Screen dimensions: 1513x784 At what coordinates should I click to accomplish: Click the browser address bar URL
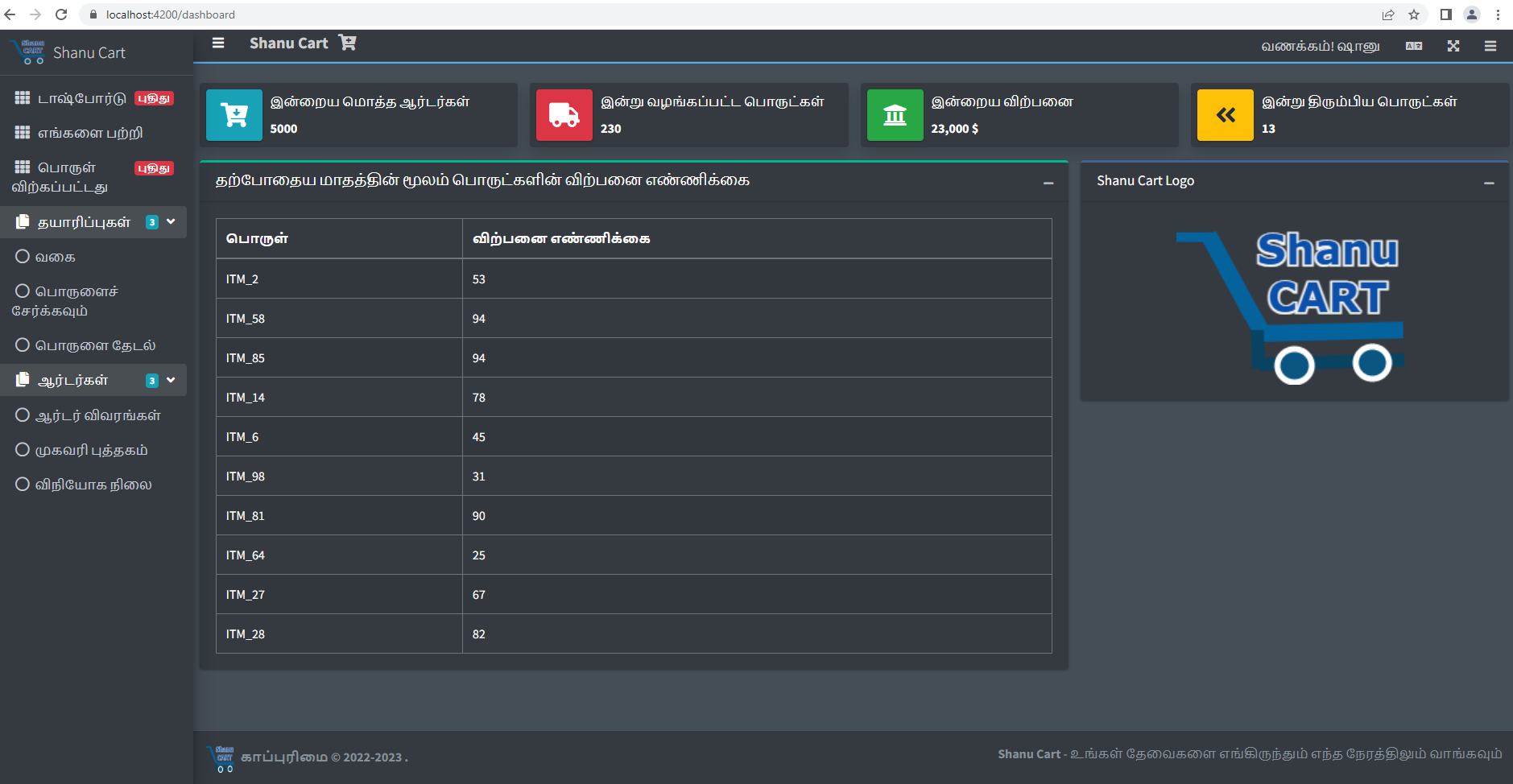(x=171, y=14)
